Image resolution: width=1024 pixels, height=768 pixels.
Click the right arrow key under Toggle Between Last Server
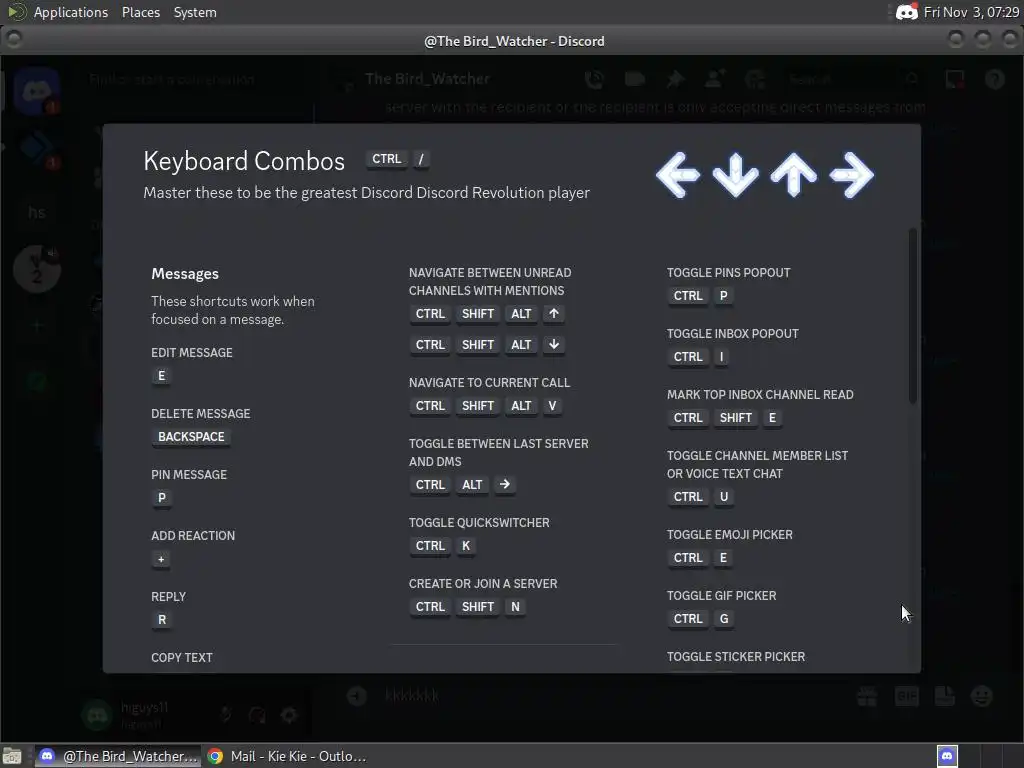(x=504, y=485)
